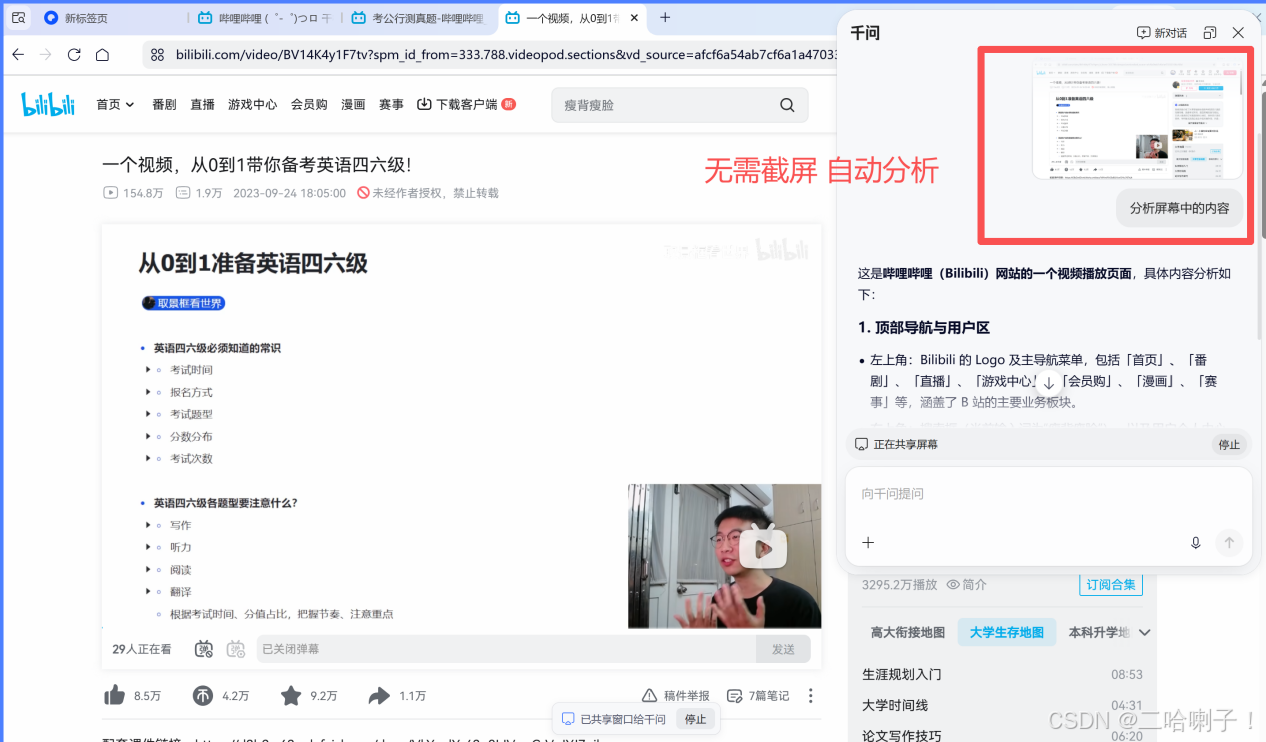Click the search magnifier in bilibili search box
Screen dimensions: 1266x742
[787, 105]
